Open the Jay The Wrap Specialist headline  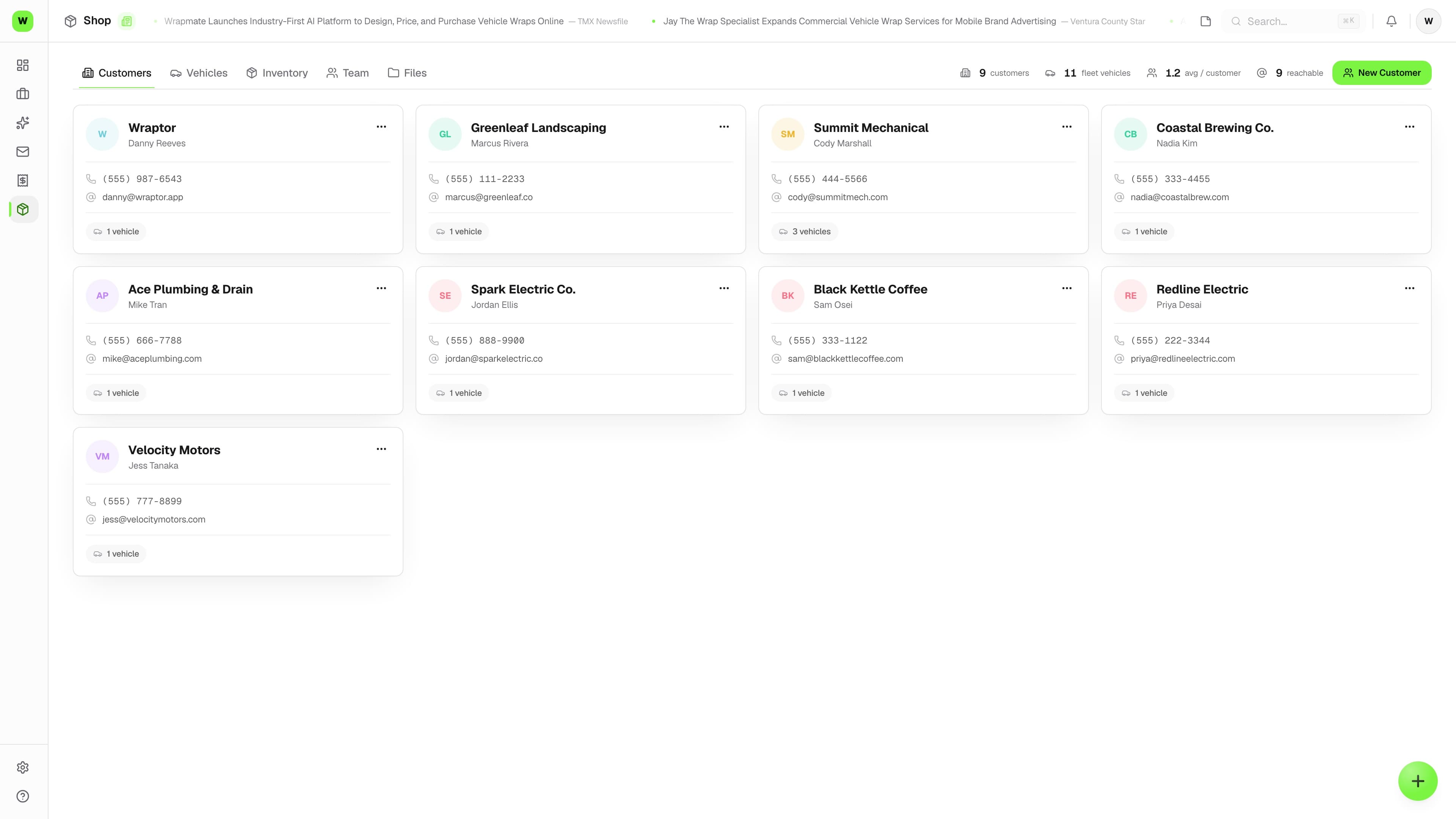(x=859, y=21)
